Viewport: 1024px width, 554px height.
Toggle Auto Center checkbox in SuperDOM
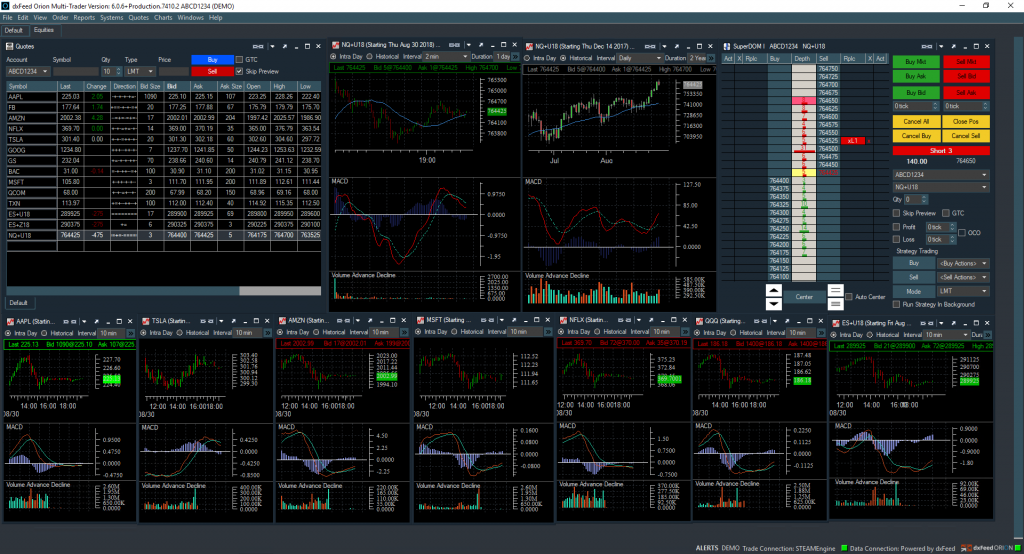pos(849,297)
